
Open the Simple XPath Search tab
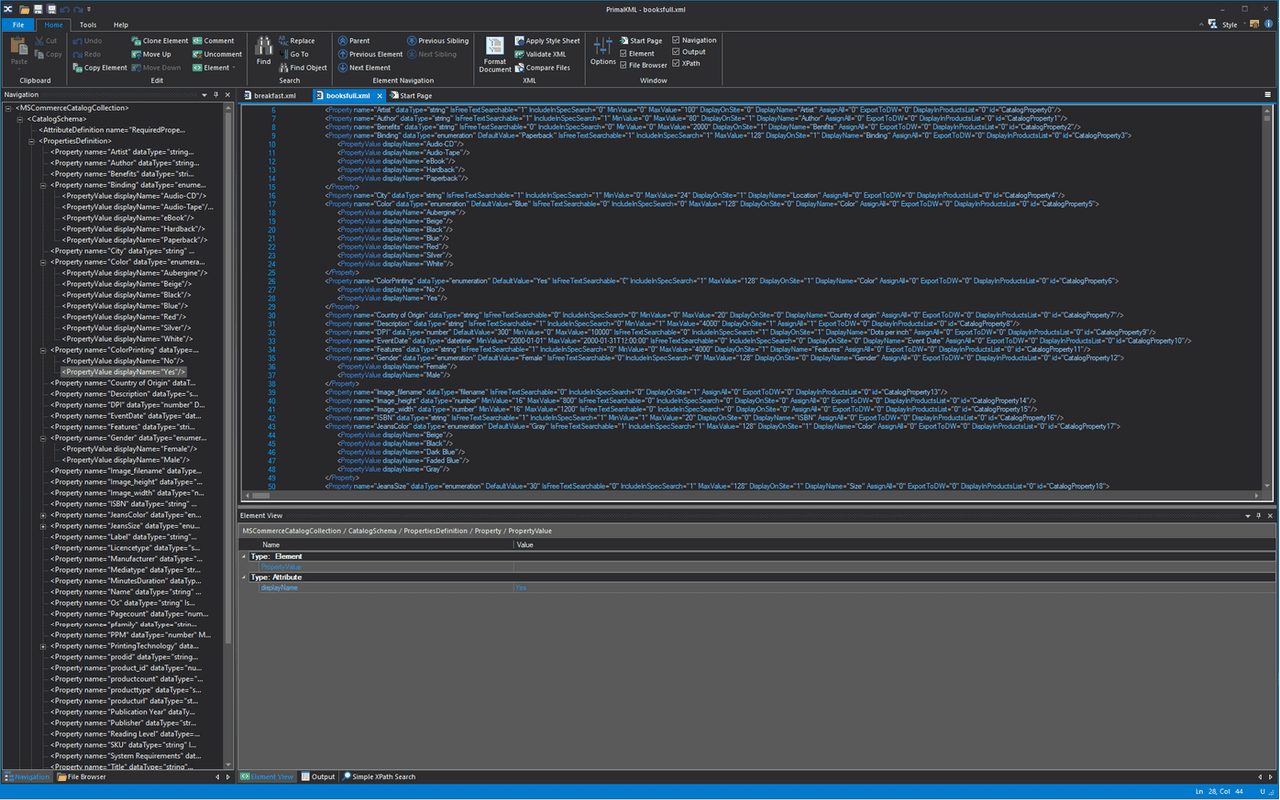(380, 777)
